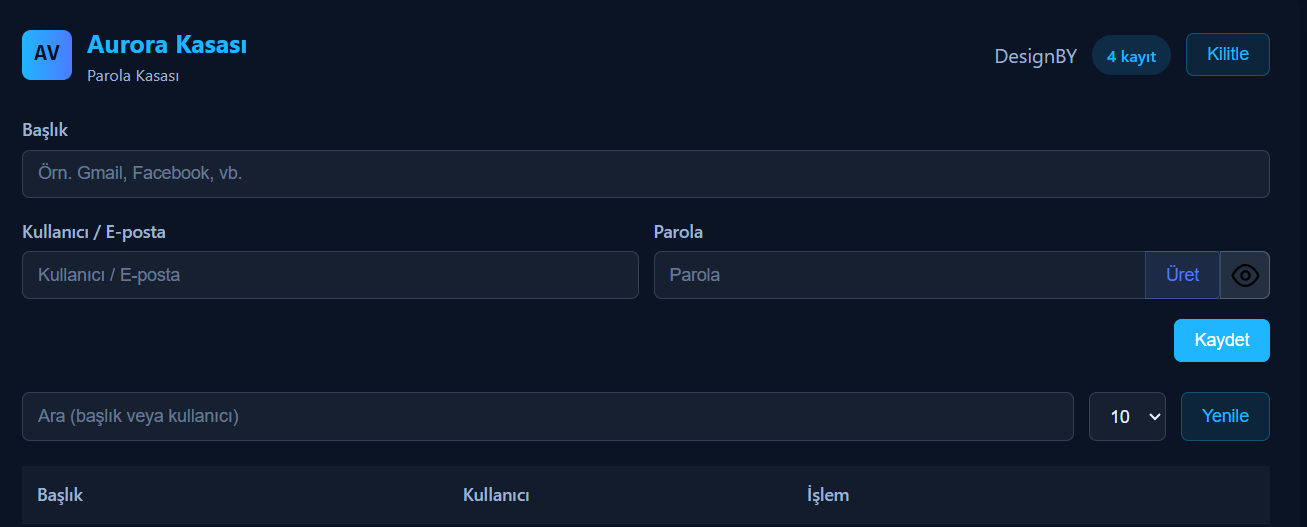Focus the Başlık field with Gmail placeholder
1307x527 pixels.
(645, 174)
